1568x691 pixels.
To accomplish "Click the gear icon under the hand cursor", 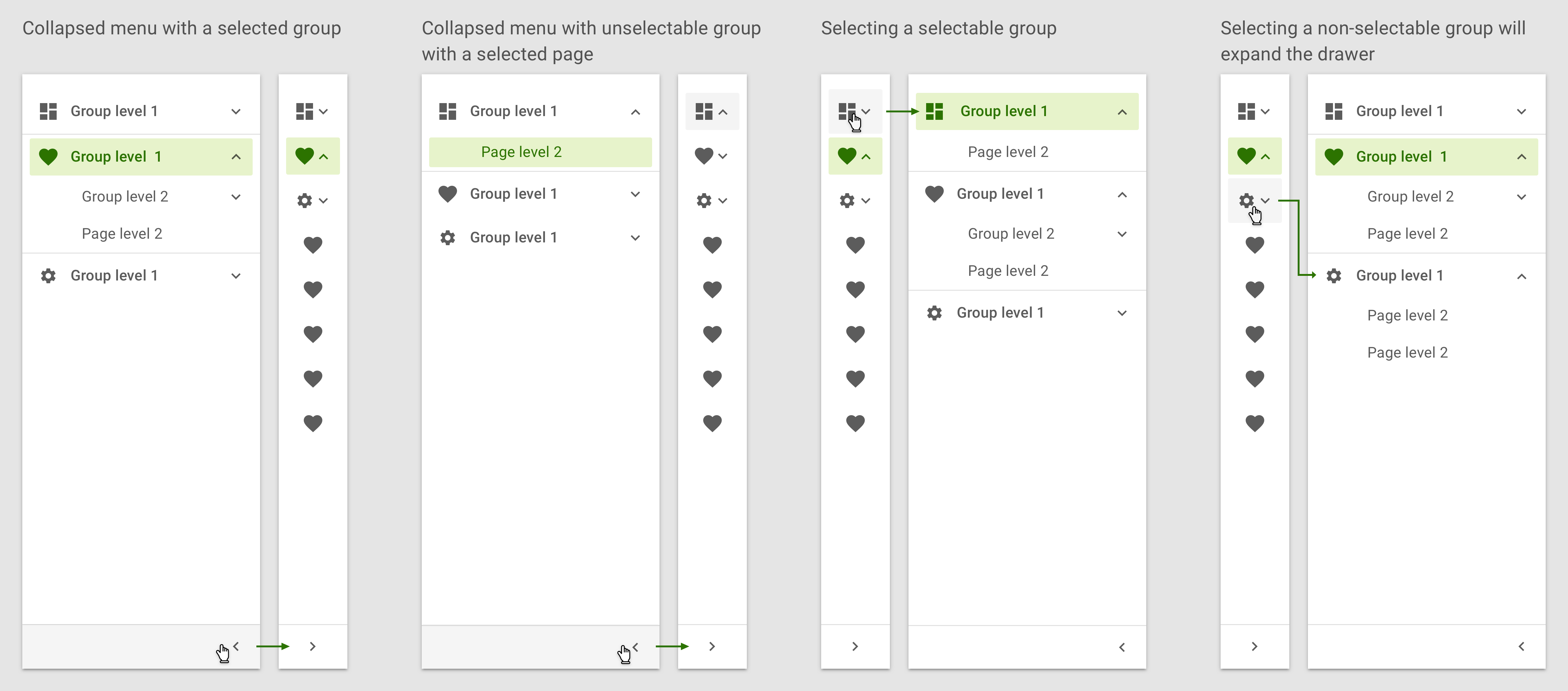I will click(x=1246, y=200).
